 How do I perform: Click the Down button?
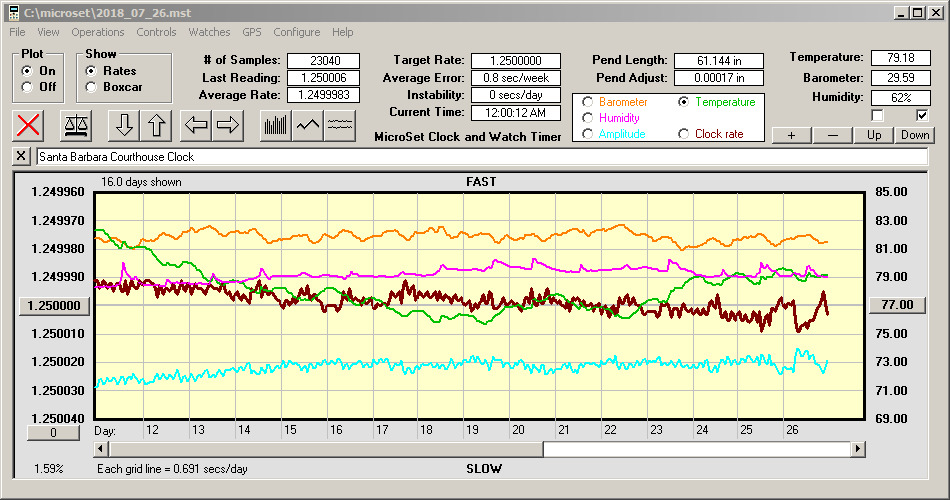[x=915, y=135]
